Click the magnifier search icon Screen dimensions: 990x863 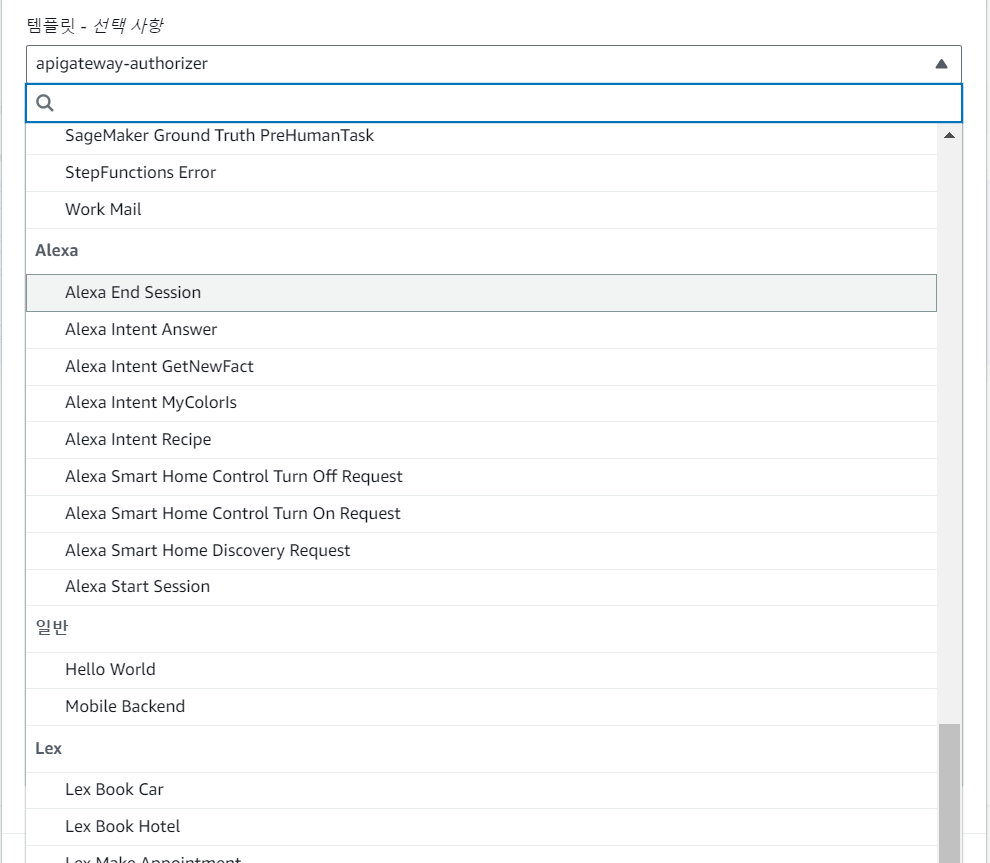[45, 103]
